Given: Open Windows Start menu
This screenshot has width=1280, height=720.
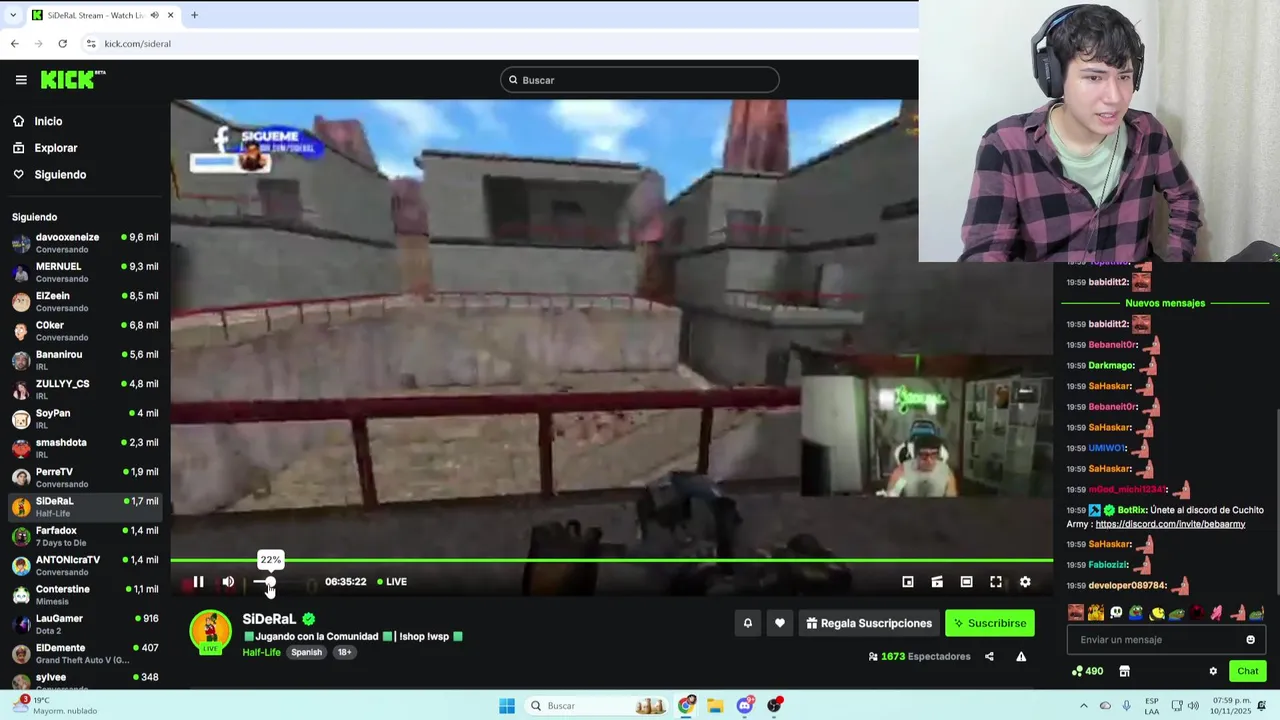Looking at the screenshot, I should point(507,706).
